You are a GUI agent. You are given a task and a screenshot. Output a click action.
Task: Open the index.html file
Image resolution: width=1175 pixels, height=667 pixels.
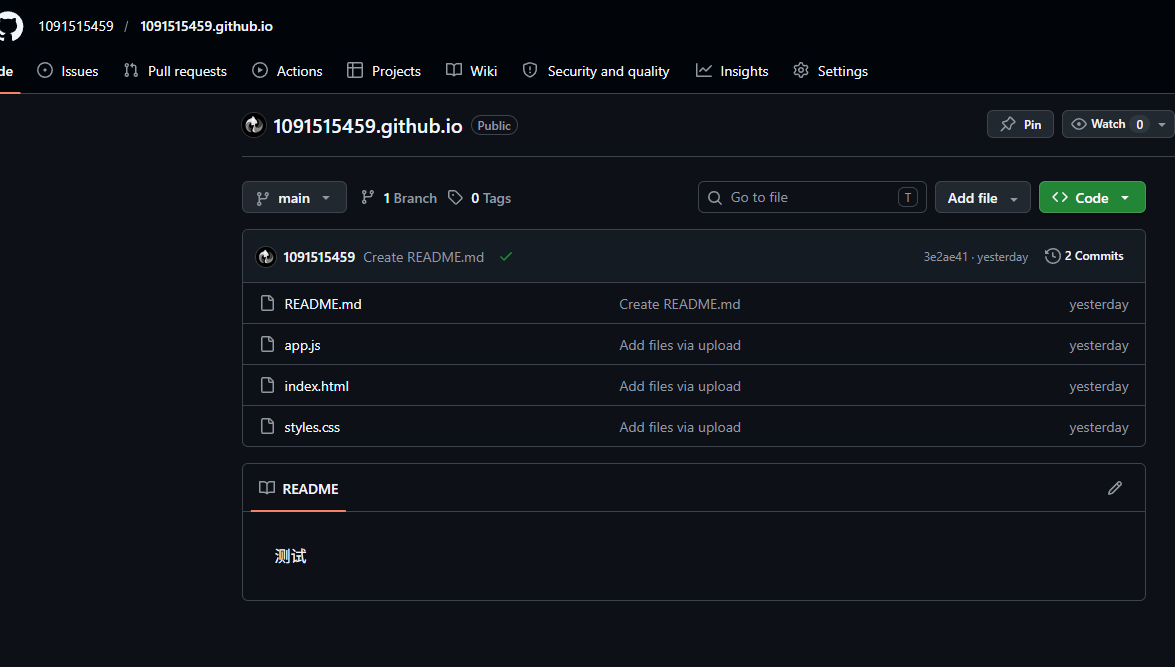click(316, 387)
